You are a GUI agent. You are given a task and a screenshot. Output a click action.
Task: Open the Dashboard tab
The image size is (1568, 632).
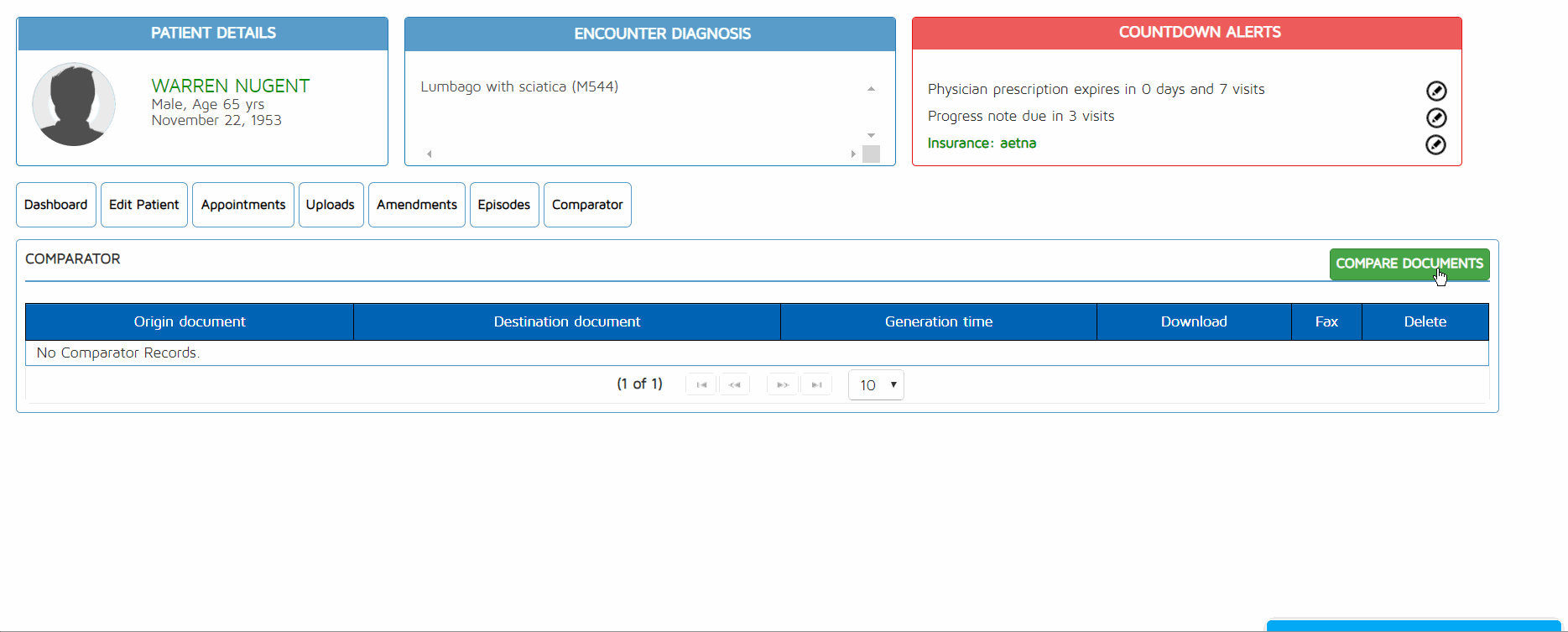coord(56,205)
